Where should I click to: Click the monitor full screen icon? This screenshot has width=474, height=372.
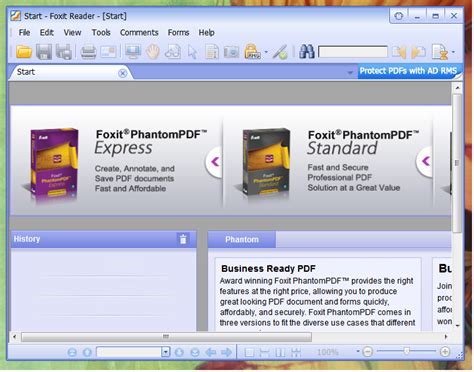coord(133,52)
